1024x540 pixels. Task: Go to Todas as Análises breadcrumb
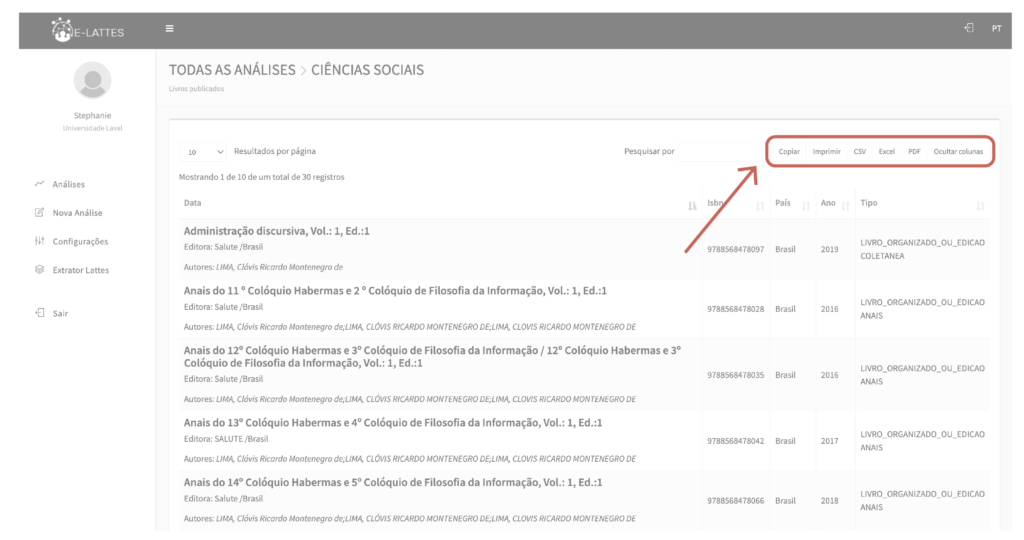tap(232, 70)
